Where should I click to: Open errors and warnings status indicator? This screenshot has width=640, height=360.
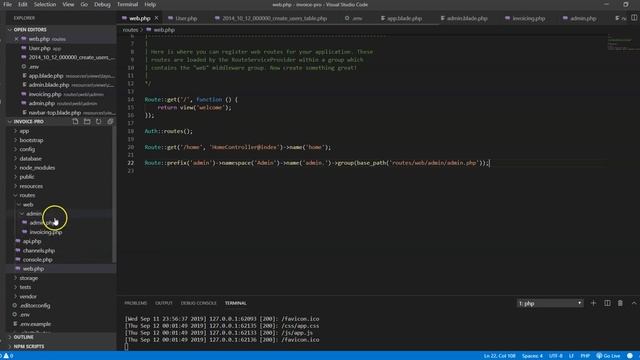coord(8,356)
